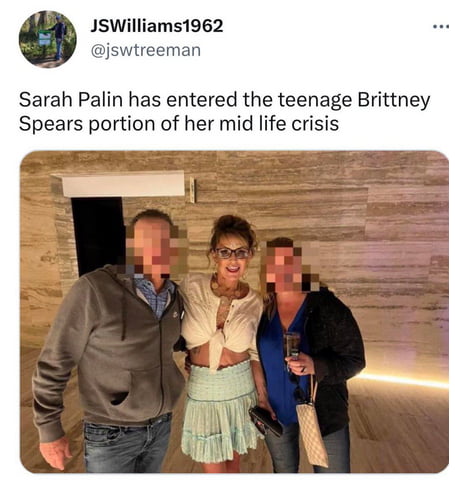This screenshot has height=487, width=455.
Task: Open the @jswtreeman handle link
Action: point(146,50)
